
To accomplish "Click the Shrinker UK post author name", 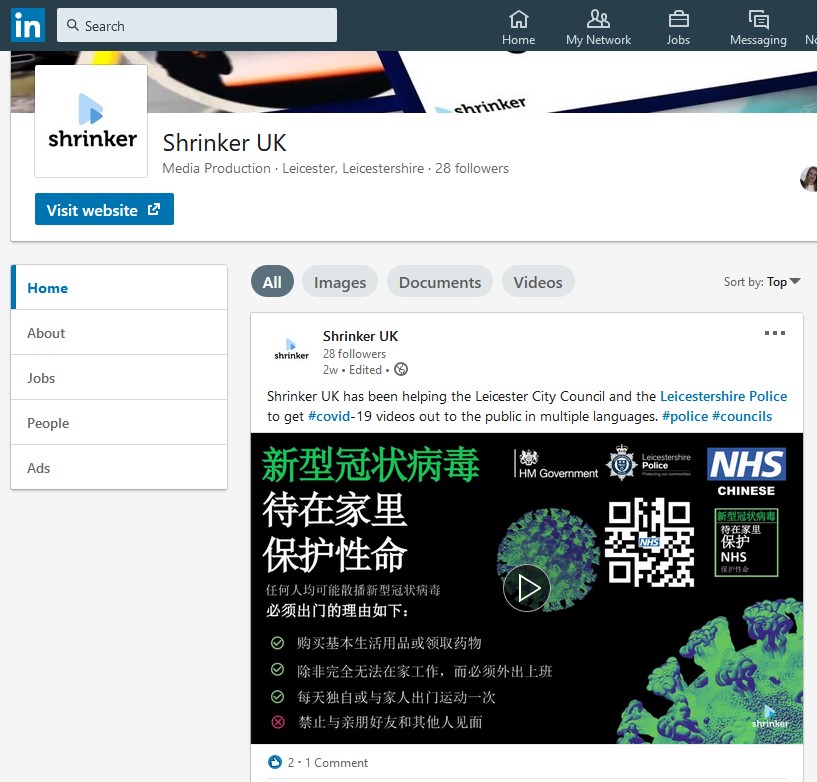I will pos(361,336).
